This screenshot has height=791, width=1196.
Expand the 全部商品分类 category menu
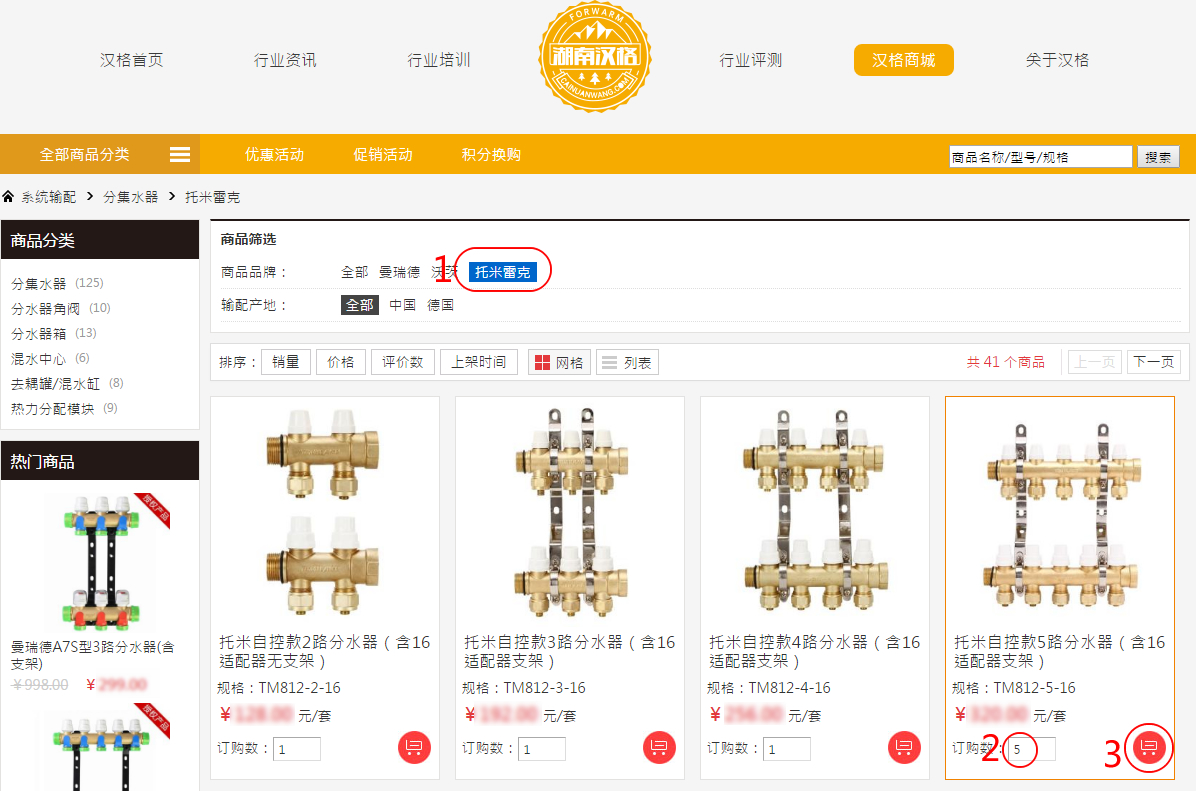(x=100, y=155)
